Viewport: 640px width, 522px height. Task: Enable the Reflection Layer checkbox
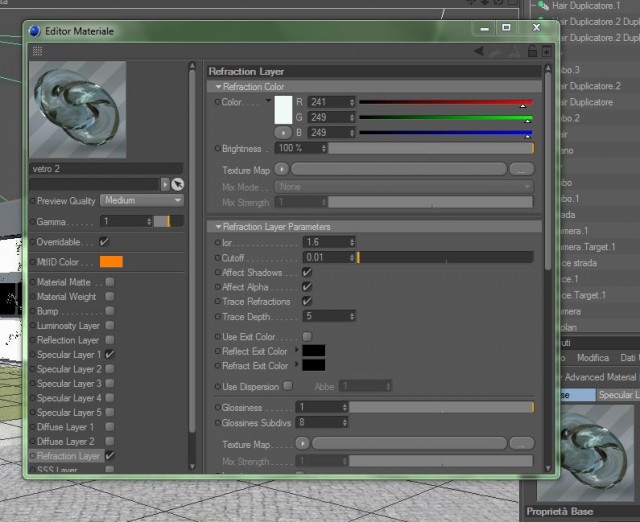109,340
